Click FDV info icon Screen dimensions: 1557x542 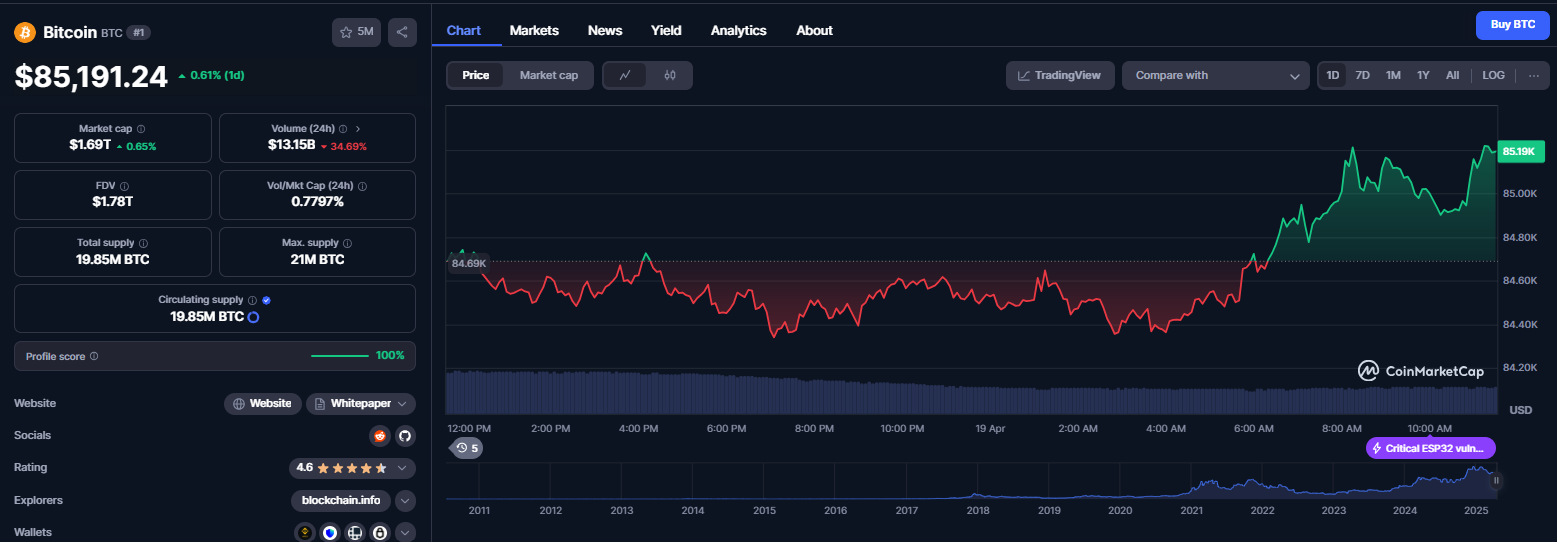124,186
